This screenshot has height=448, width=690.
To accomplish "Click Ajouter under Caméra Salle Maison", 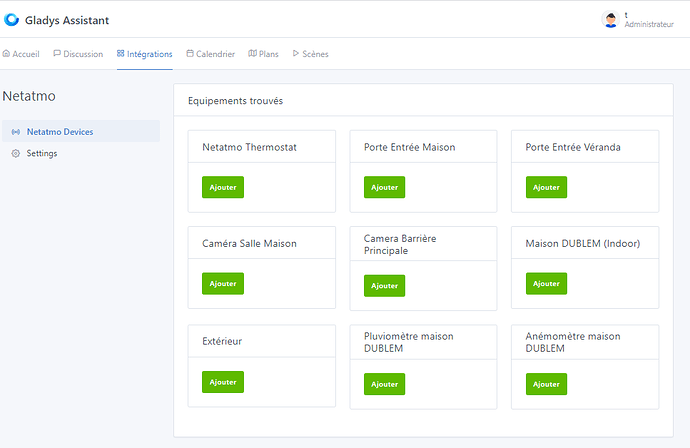I will pos(223,283).
